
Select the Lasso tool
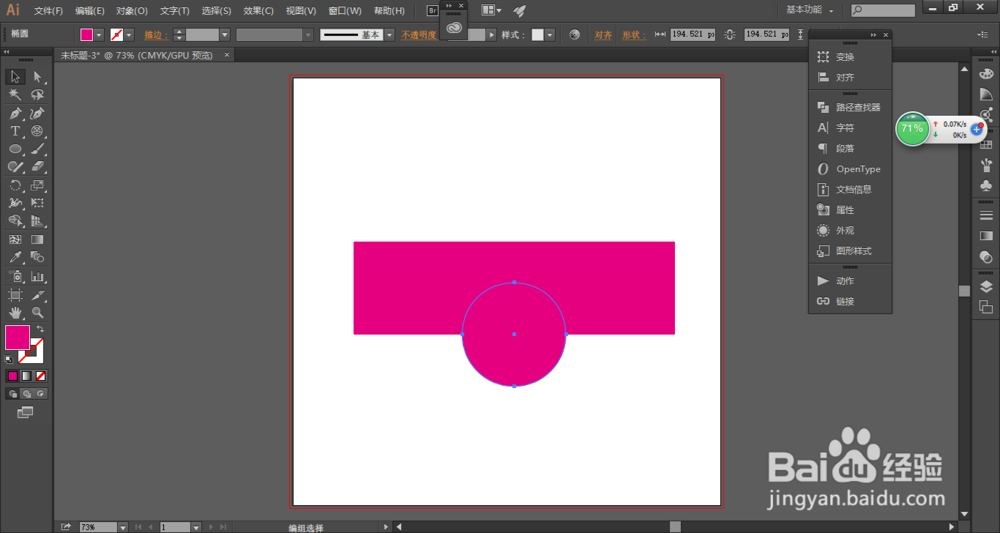coord(38,95)
